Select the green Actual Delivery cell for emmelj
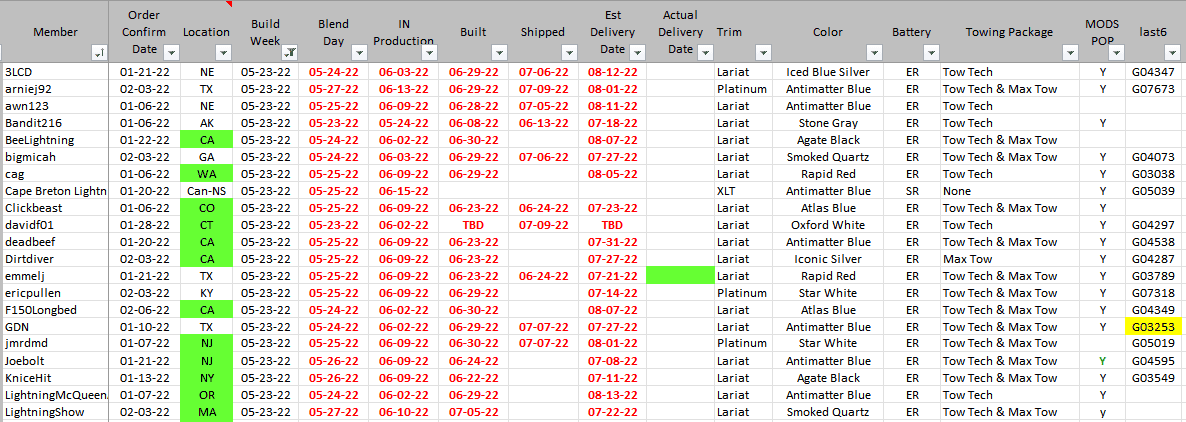 click(x=680, y=276)
